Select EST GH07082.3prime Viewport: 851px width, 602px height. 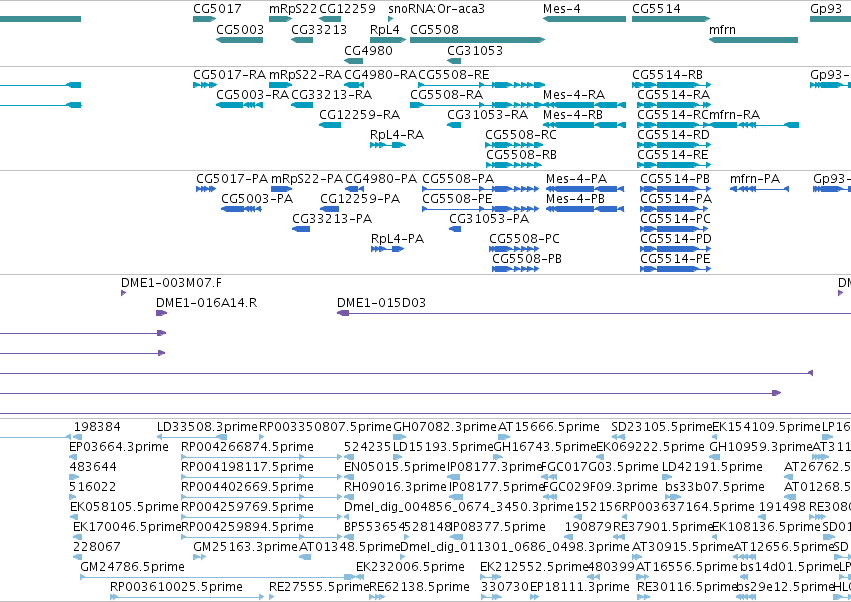pos(397,437)
